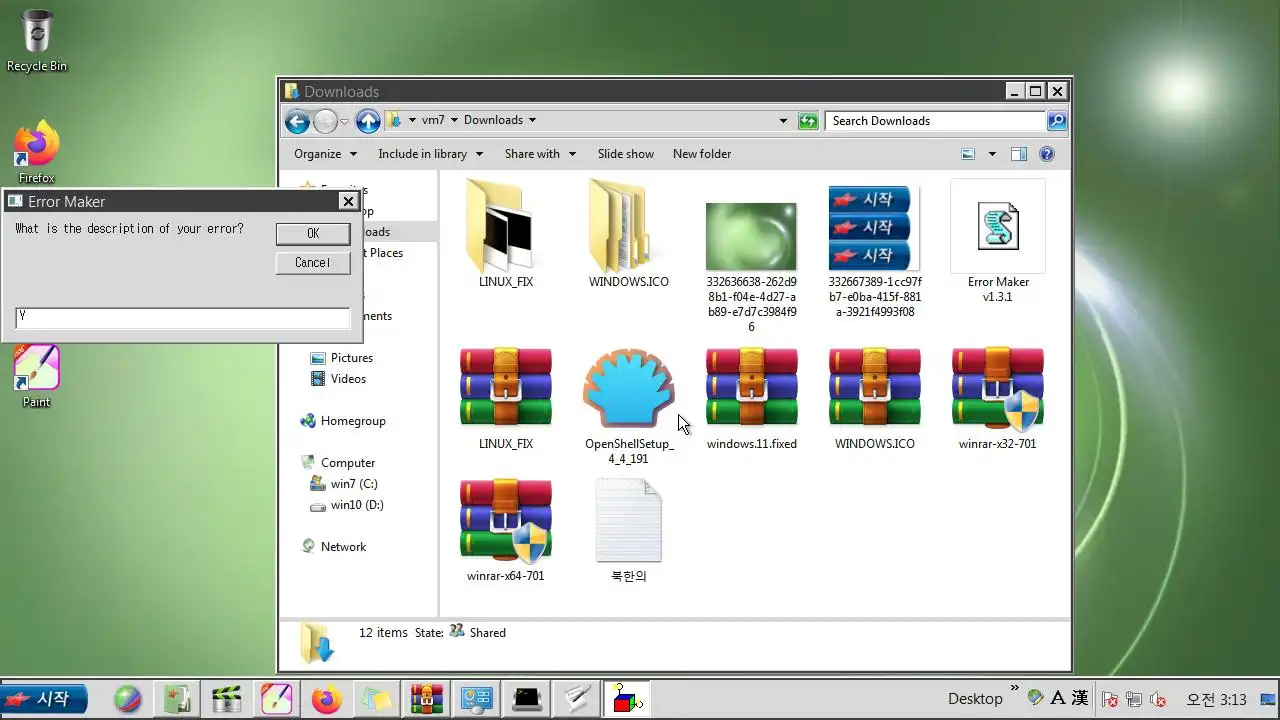Click New folder in toolbar
This screenshot has width=1280, height=720.
pyautogui.click(x=702, y=154)
